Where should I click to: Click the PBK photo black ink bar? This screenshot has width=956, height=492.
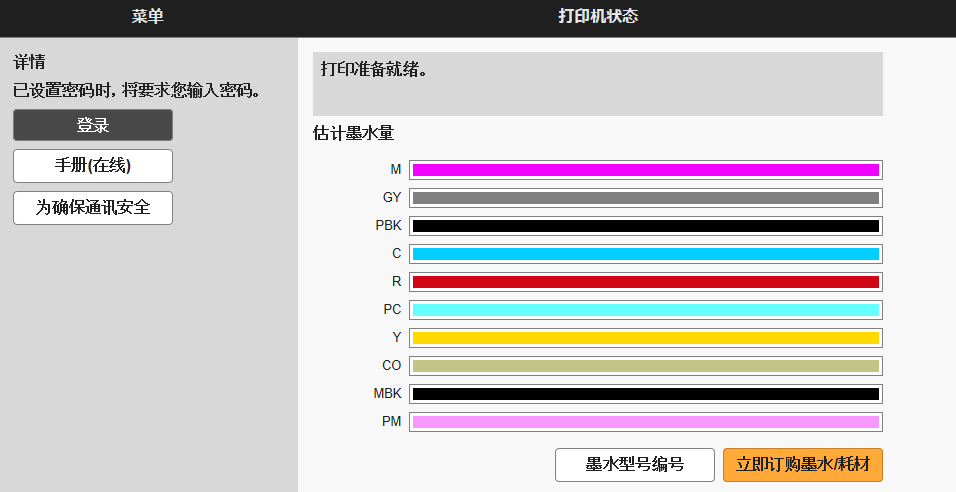point(645,226)
